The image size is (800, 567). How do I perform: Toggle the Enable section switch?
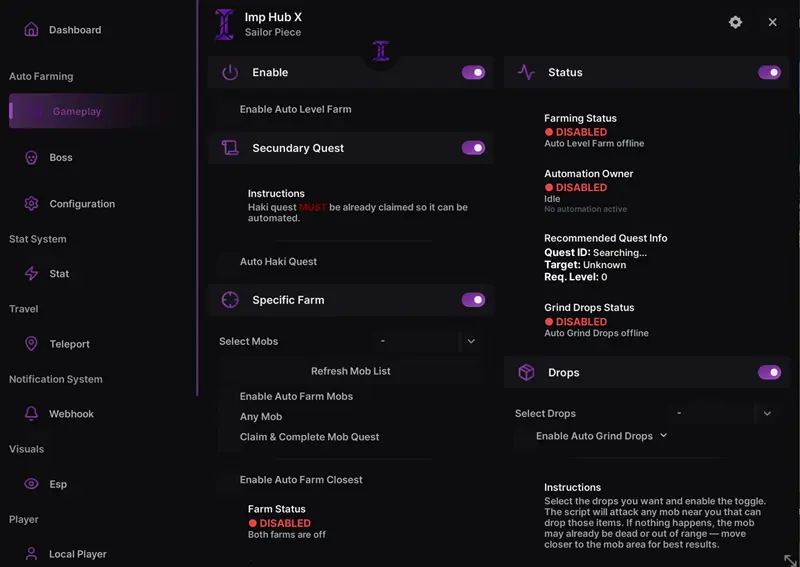click(x=473, y=73)
